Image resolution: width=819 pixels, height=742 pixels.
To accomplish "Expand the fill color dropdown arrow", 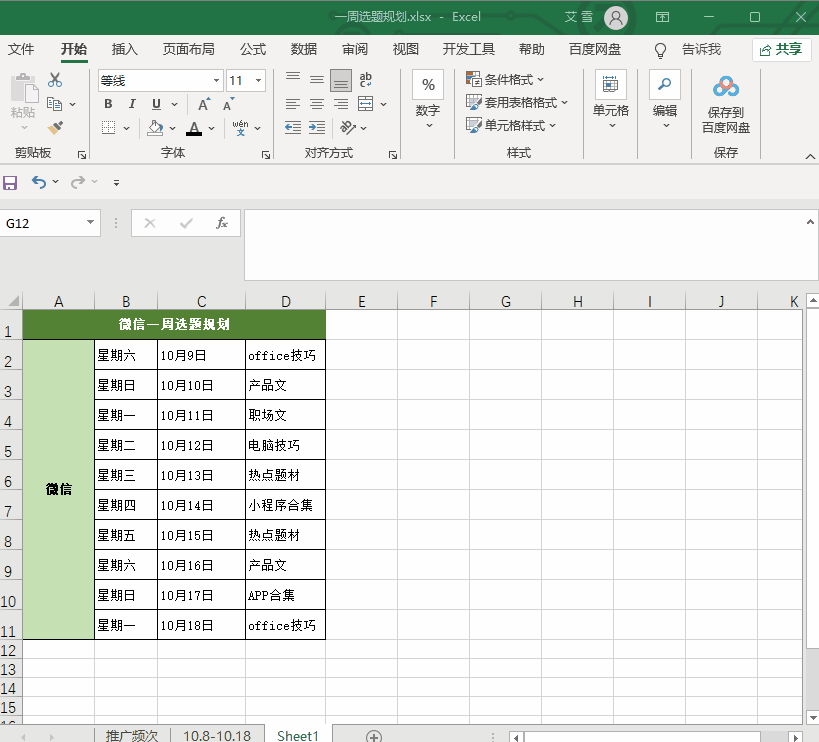I will (x=172, y=127).
